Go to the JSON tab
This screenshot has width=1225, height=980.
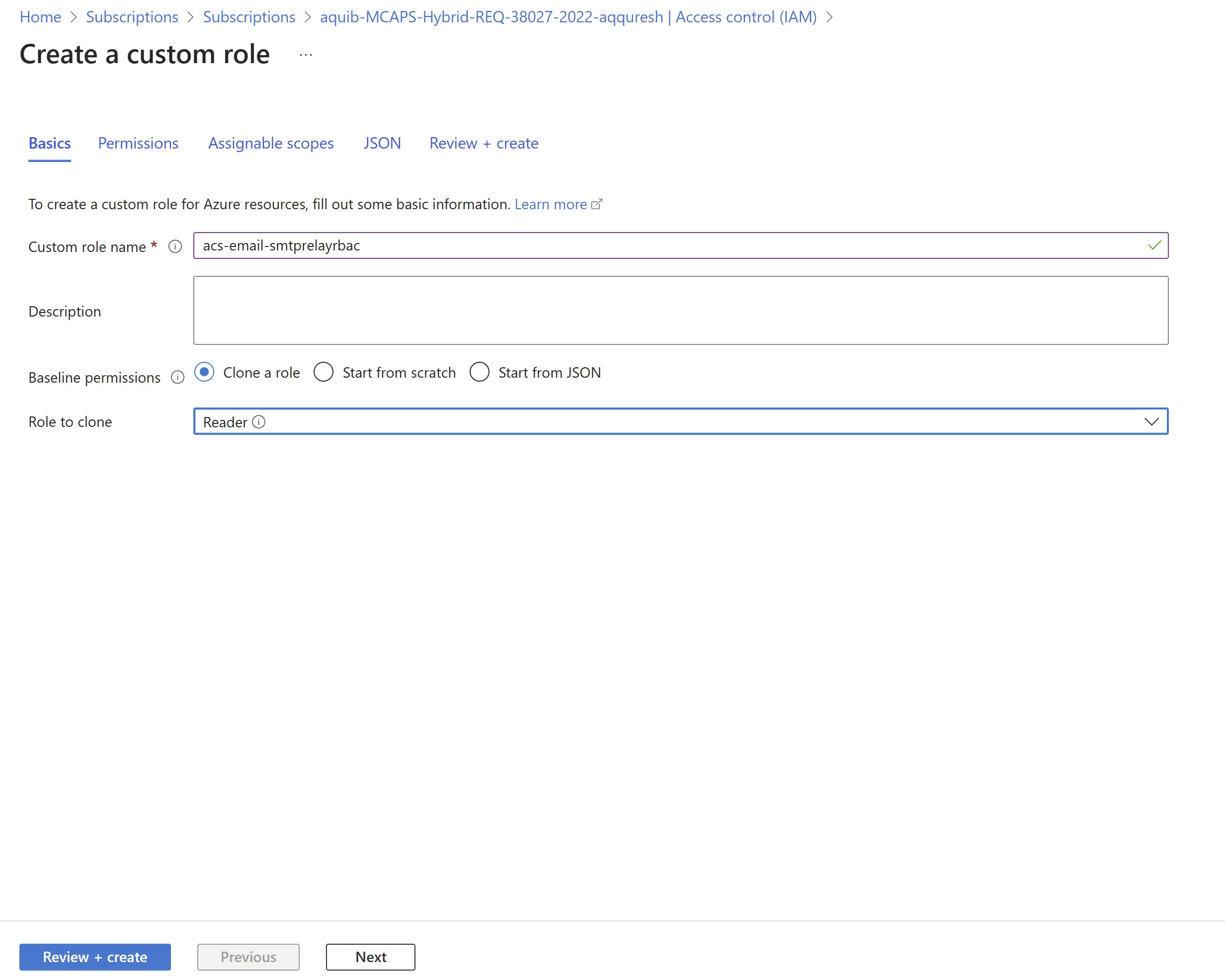click(382, 143)
